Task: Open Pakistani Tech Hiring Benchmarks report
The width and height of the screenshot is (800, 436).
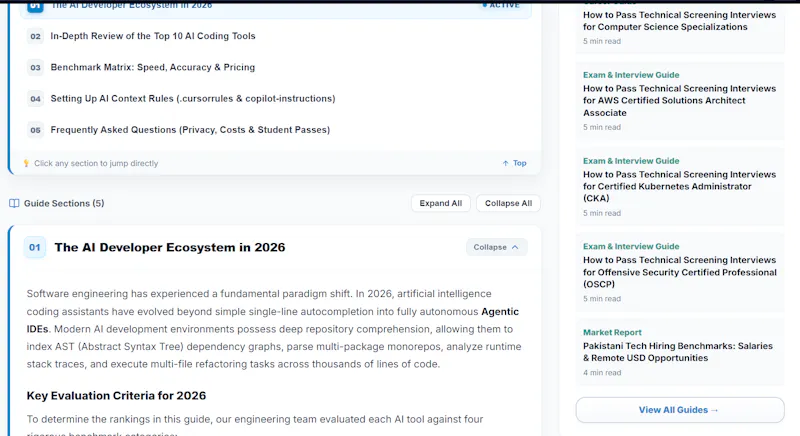Action: (x=678, y=352)
